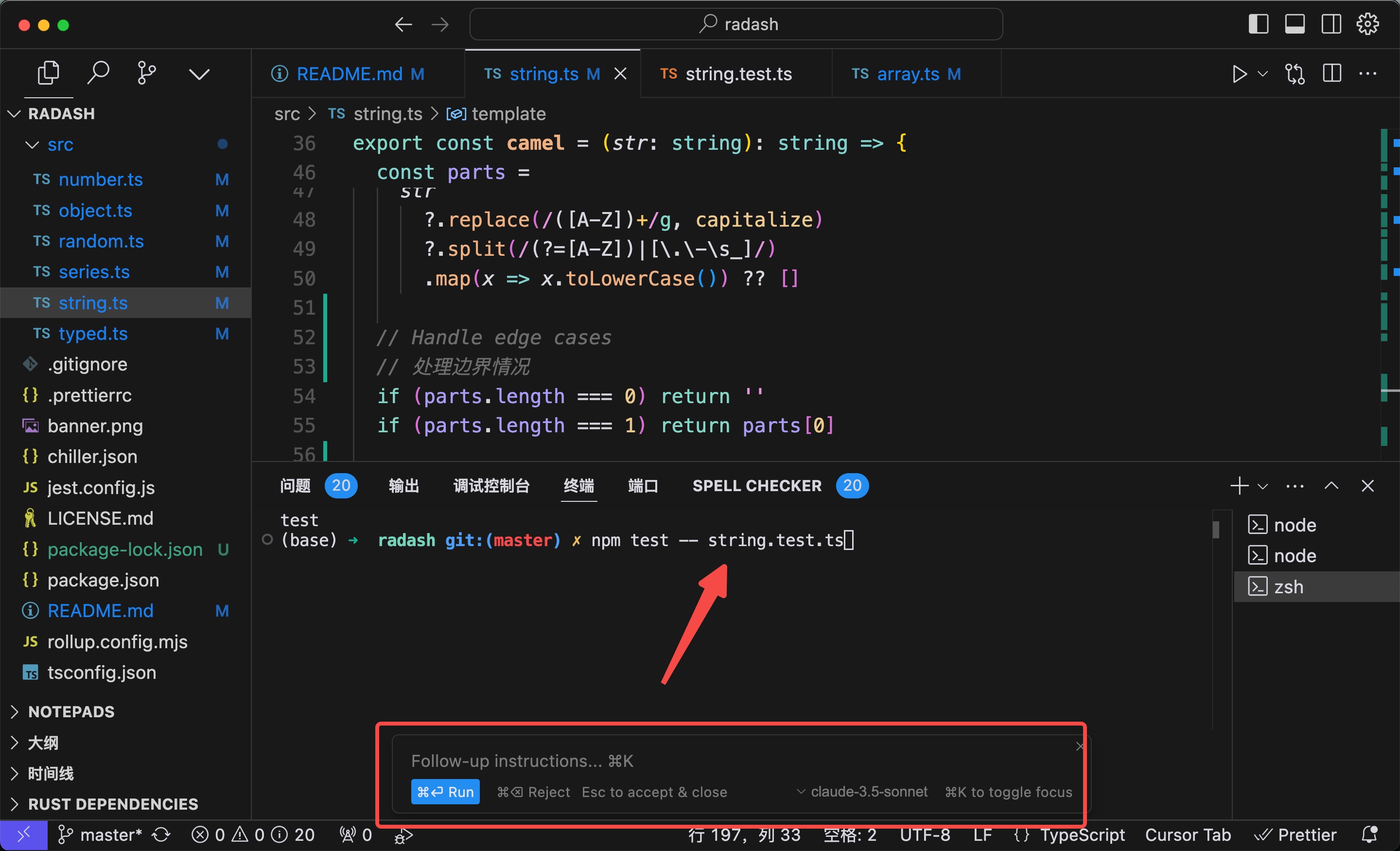Screen dimensions: 1400x851
Task: Open the compare changes icon in the editor toolbar
Action: pyautogui.click(x=1295, y=74)
